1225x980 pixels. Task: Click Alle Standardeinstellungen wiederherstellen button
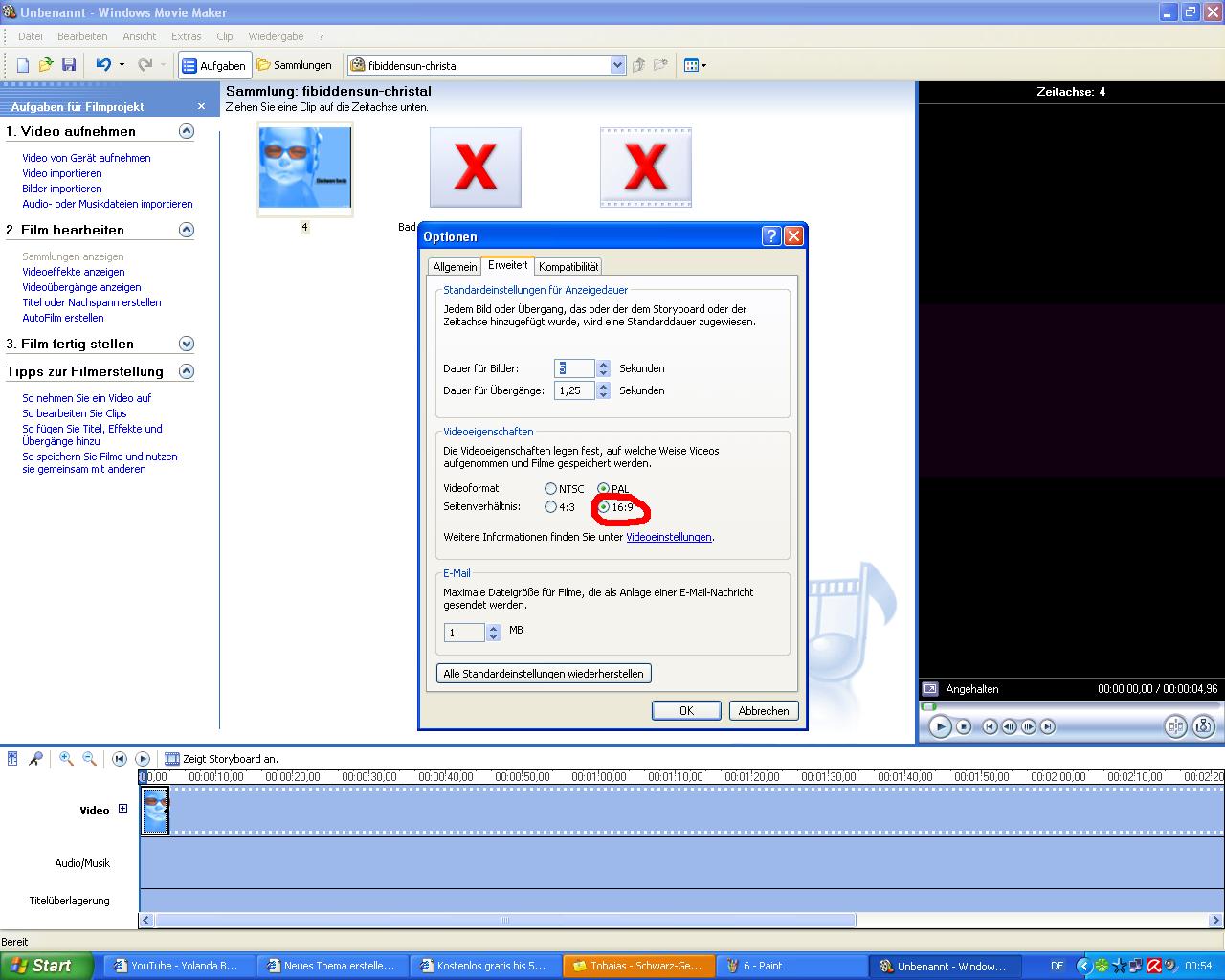[x=544, y=674]
